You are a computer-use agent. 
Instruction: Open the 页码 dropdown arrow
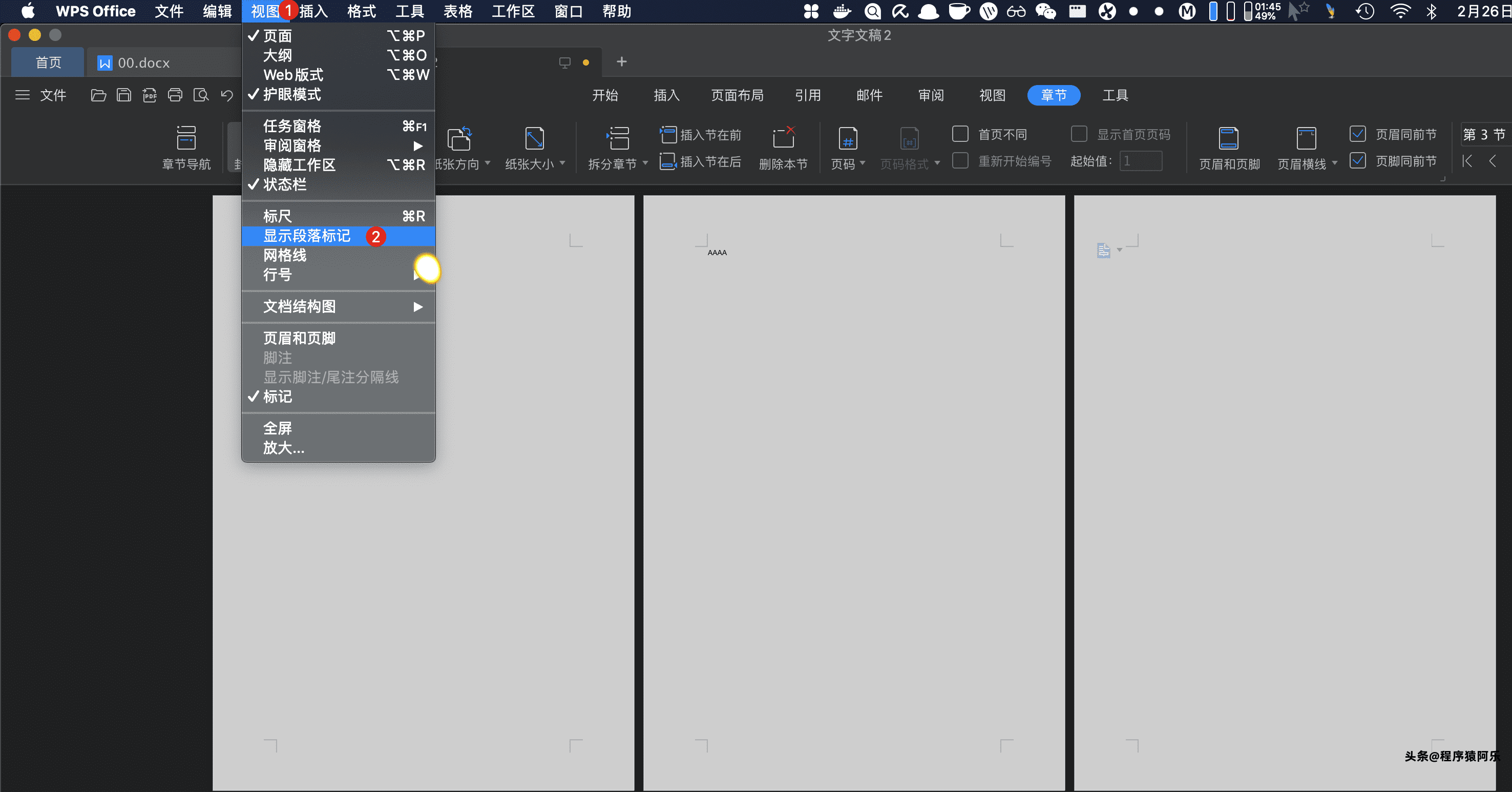pyautogui.click(x=862, y=163)
